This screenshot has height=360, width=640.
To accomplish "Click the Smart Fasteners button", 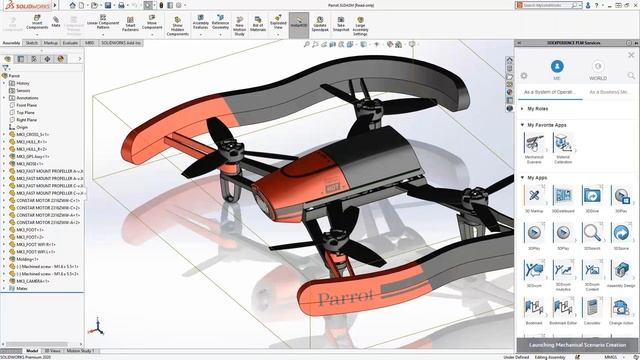I will pyautogui.click(x=130, y=24).
